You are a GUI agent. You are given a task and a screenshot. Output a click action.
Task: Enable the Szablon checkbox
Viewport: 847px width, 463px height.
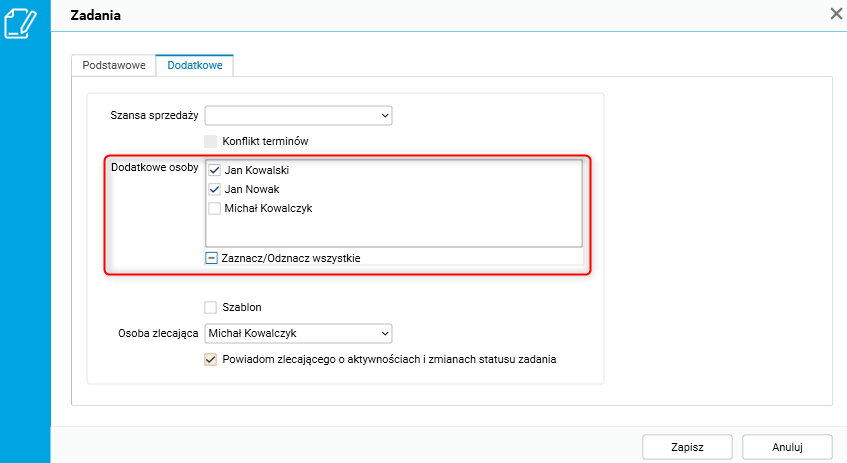211,307
